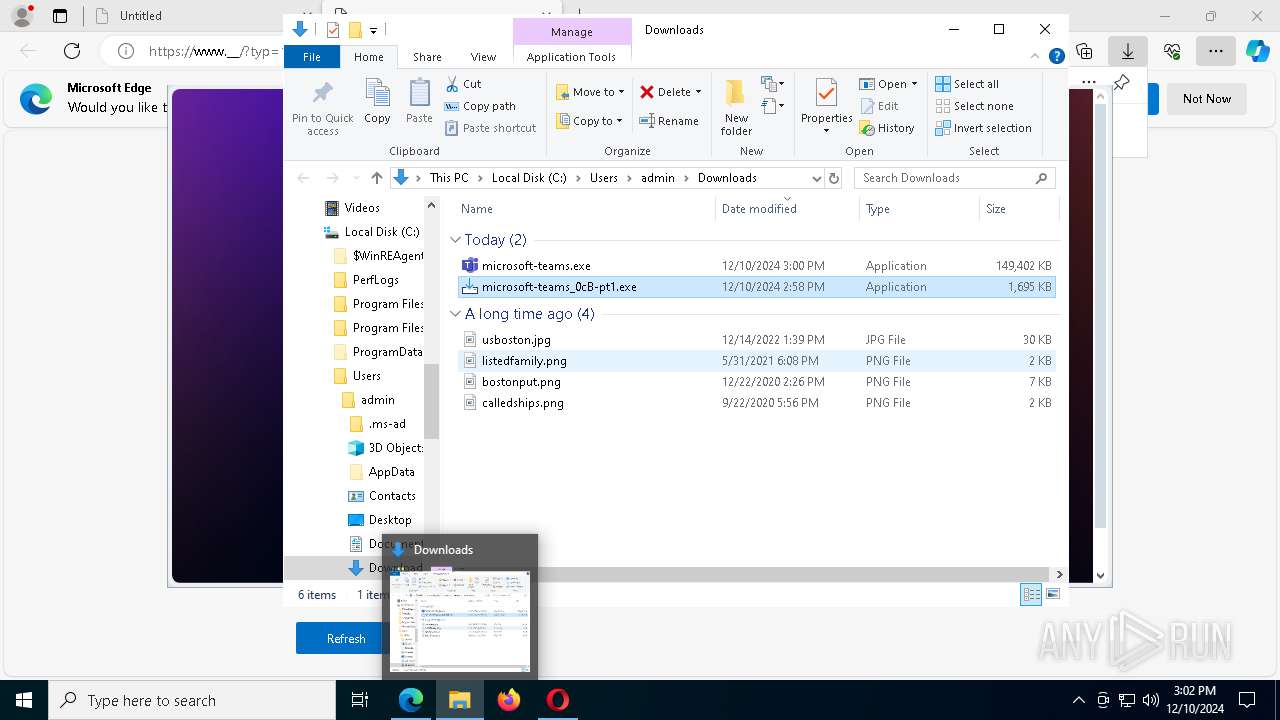
Task: Switch to the View tab
Action: pos(483,57)
